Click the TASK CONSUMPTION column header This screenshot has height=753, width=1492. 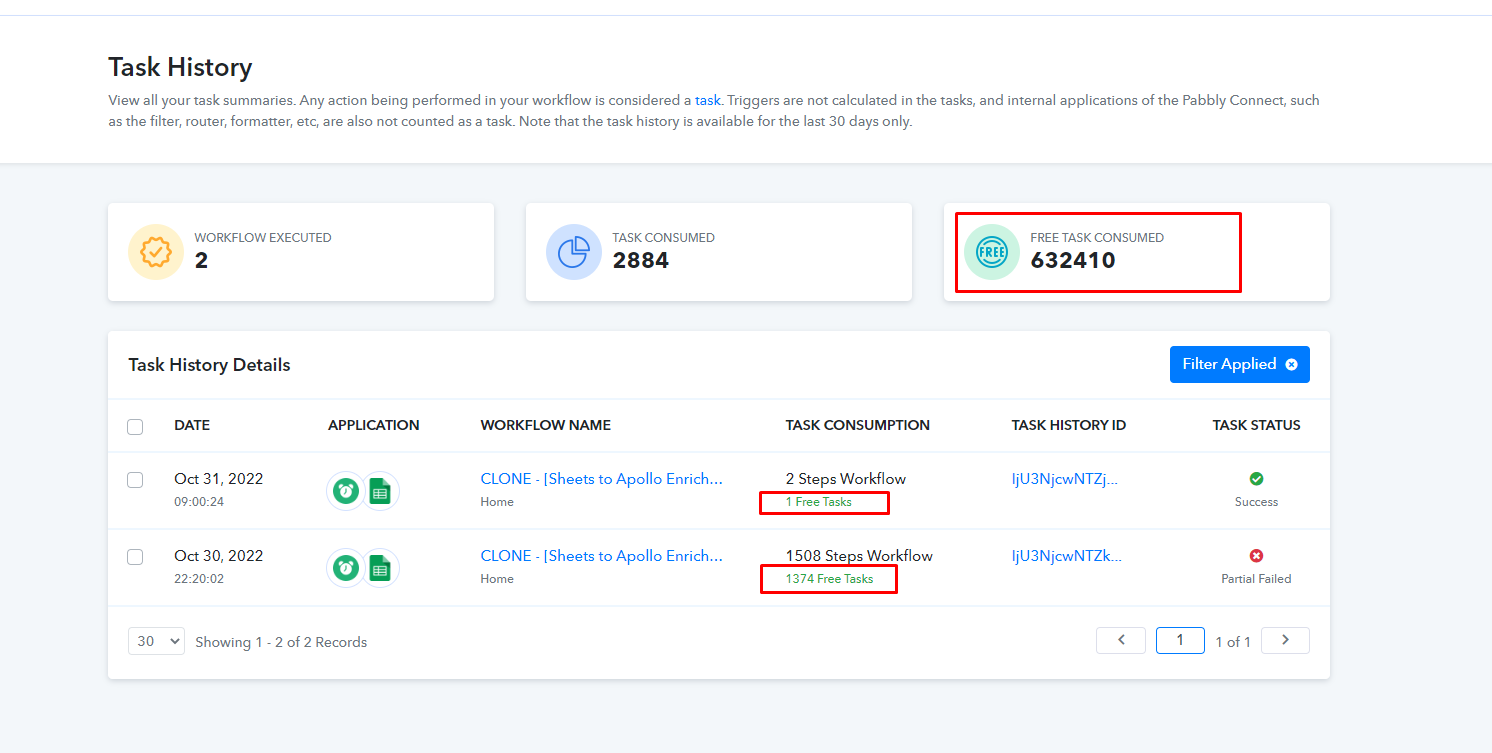pyautogui.click(x=858, y=425)
